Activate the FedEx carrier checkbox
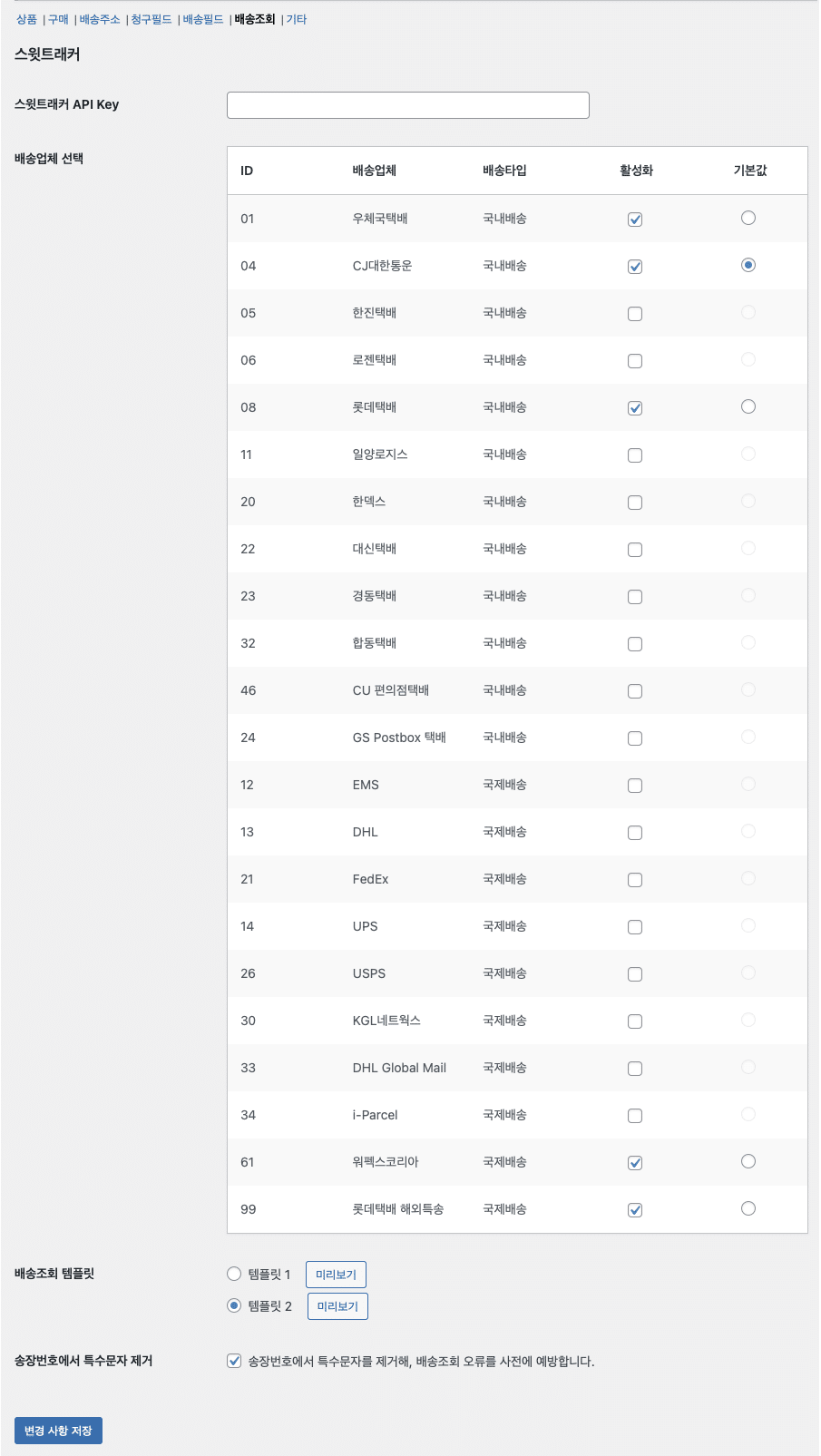821x1456 pixels. pos(635,880)
